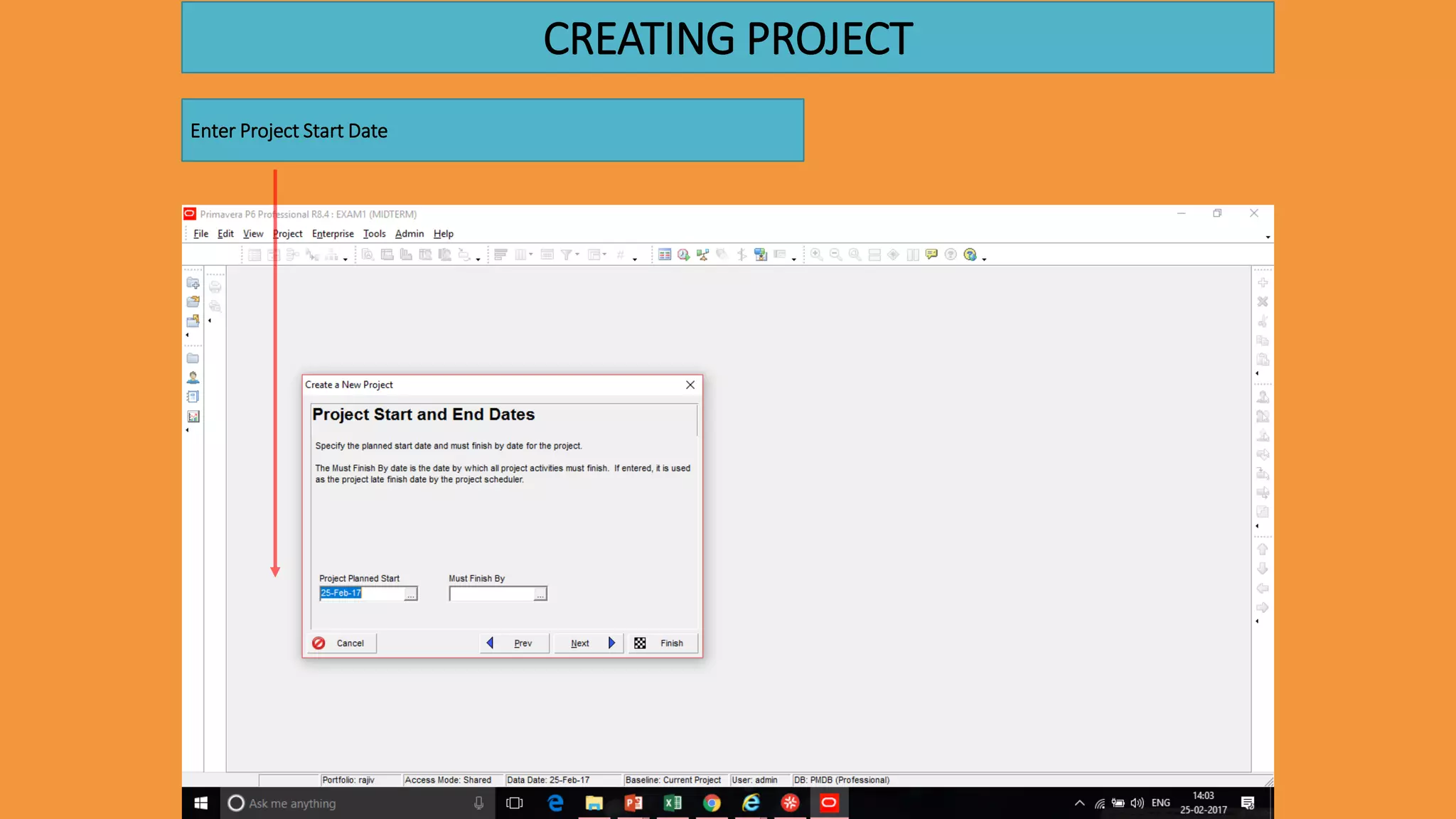The image size is (1456, 819).
Task: Click the Reports notebook icon in sidebar
Action: [193, 397]
